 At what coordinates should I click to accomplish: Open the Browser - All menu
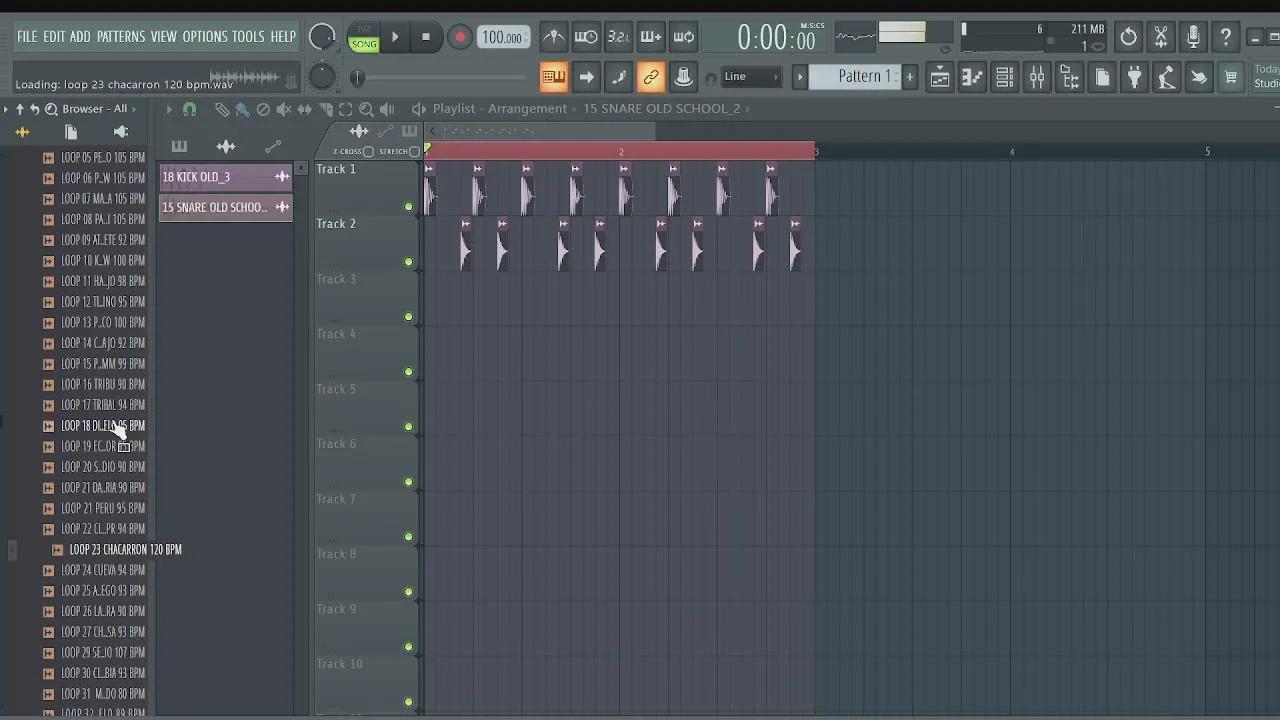94,109
